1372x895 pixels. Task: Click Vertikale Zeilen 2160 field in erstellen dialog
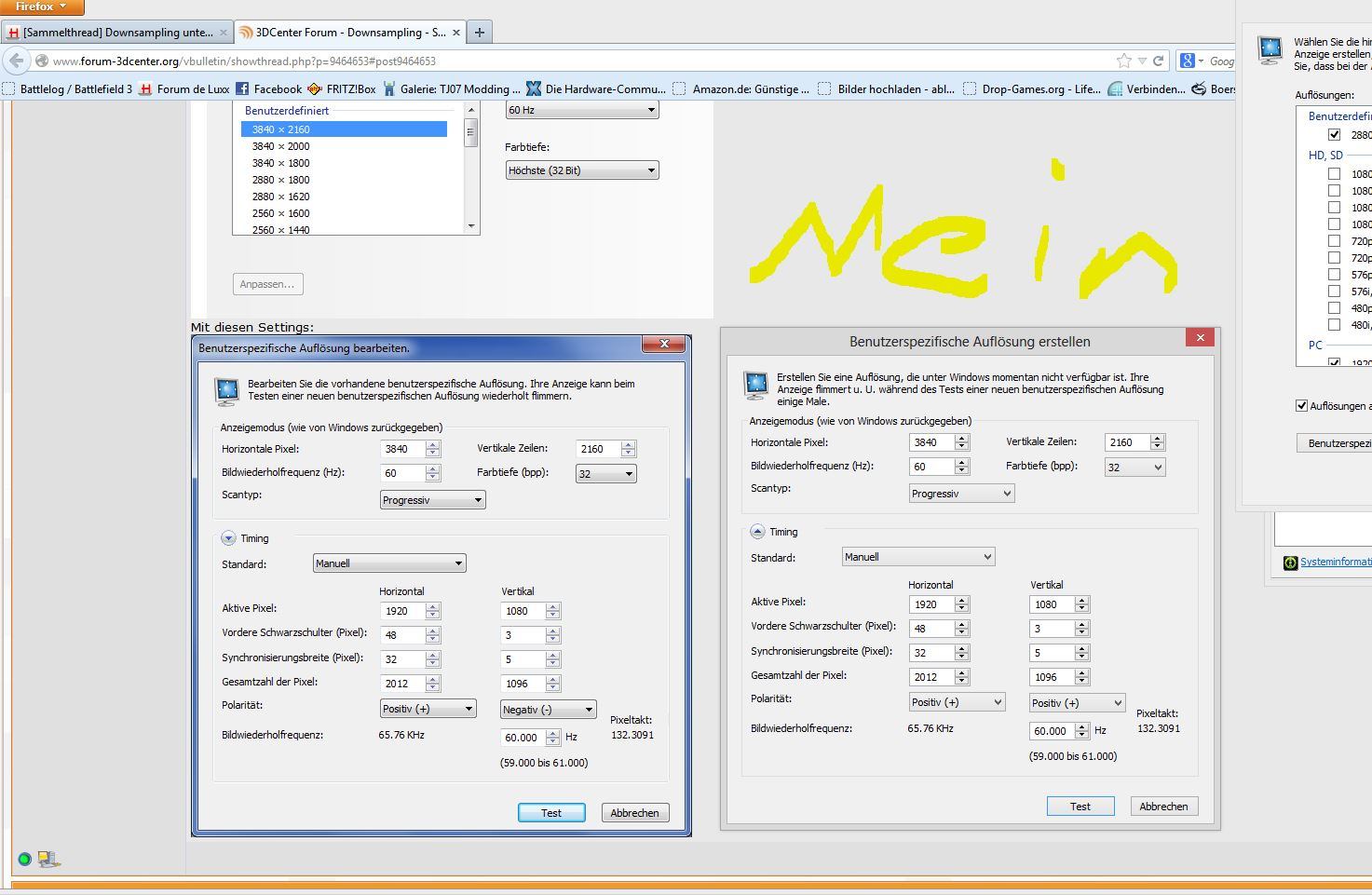coord(1127,442)
